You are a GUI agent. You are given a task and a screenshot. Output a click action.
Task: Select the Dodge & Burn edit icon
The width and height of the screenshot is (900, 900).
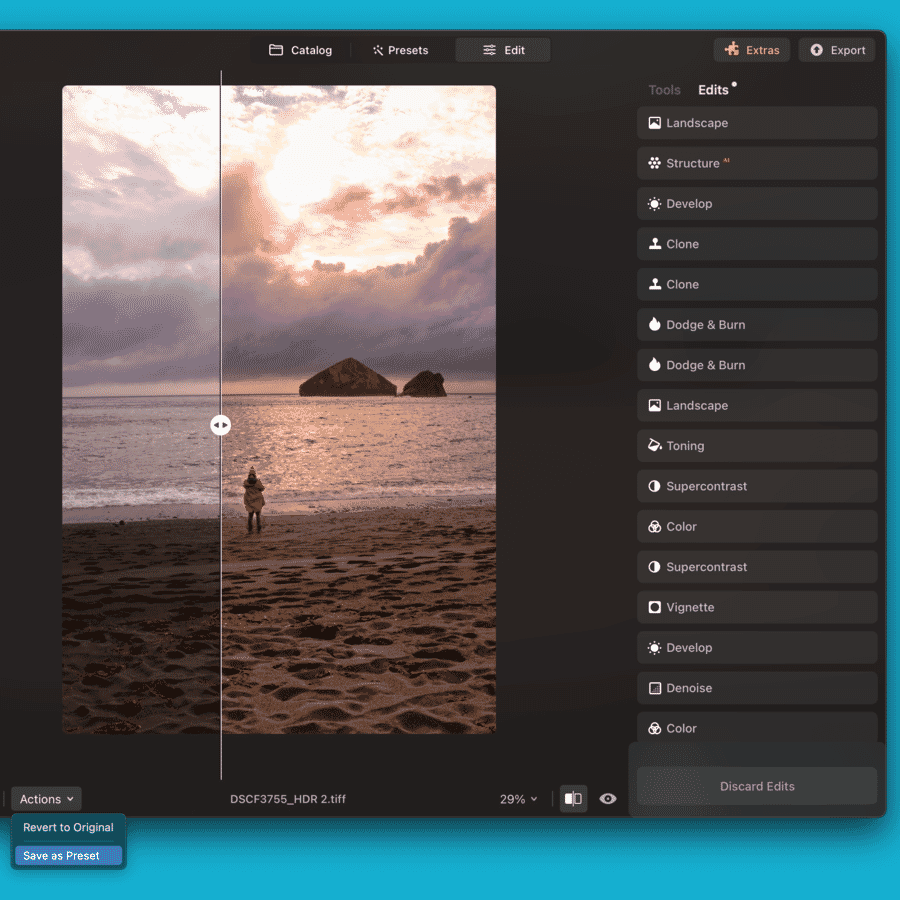[655, 324]
